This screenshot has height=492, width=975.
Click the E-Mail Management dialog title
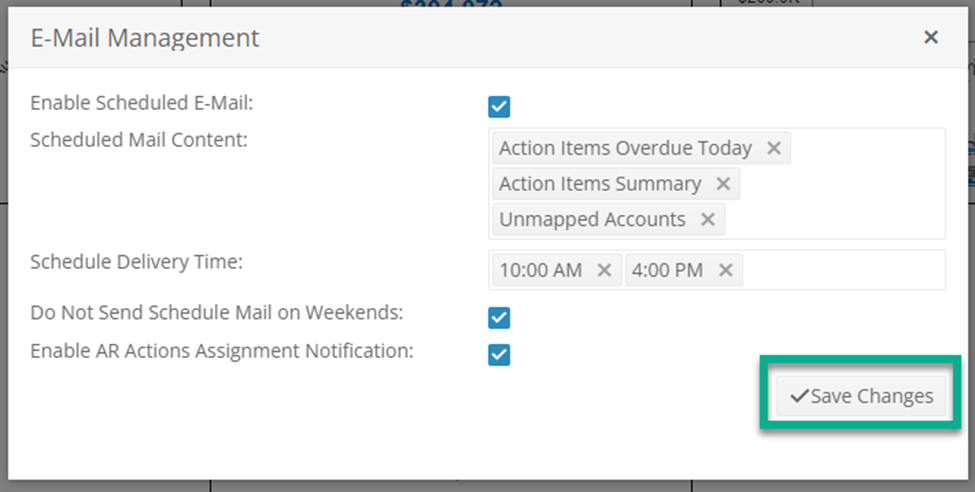point(145,38)
